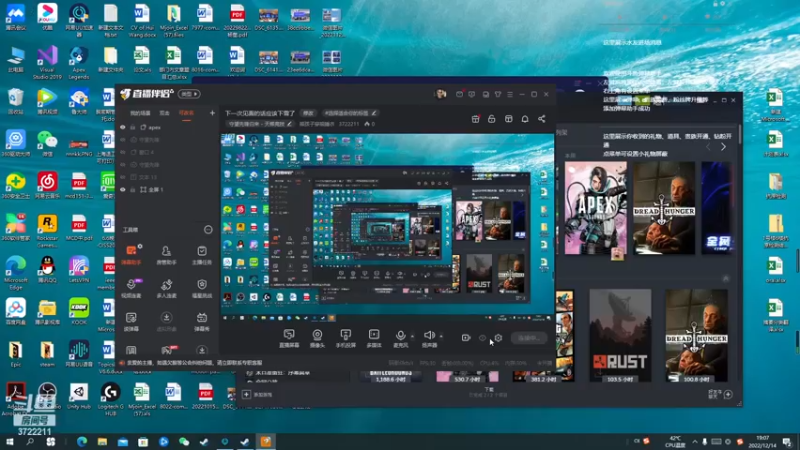Open the upper Dread Hunger card in Steam
This screenshot has height=450, width=800.
[664, 208]
